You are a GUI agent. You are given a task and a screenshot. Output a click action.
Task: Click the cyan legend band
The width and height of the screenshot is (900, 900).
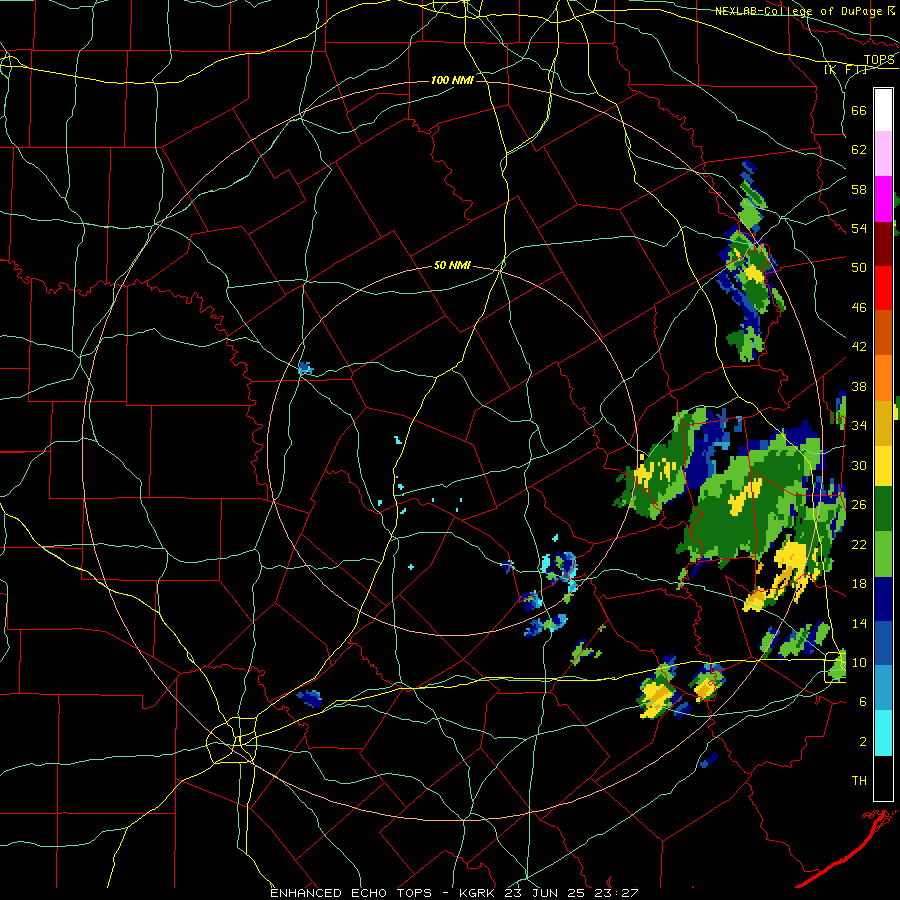(883, 733)
